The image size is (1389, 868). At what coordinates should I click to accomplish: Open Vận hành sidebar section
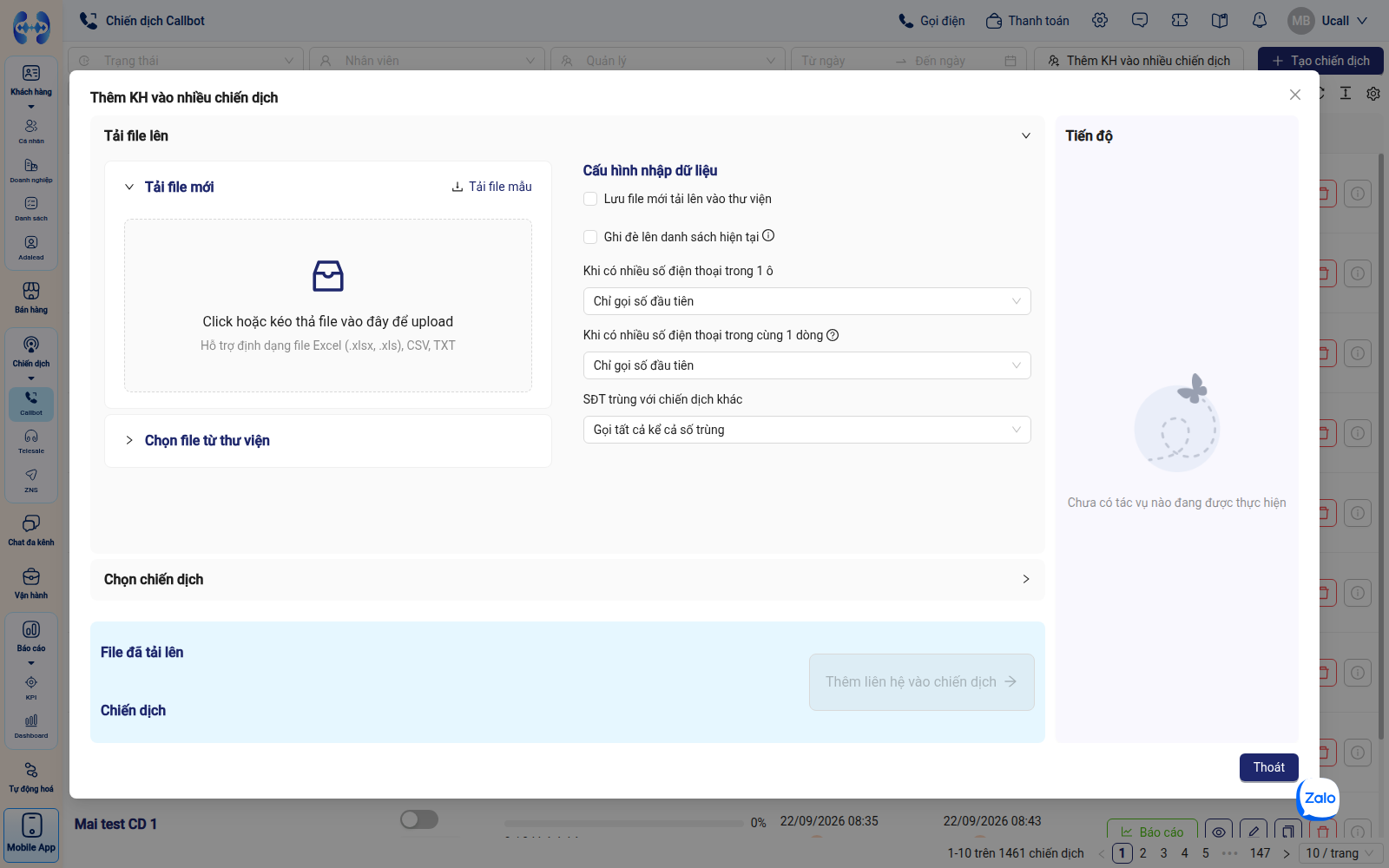pos(31,582)
